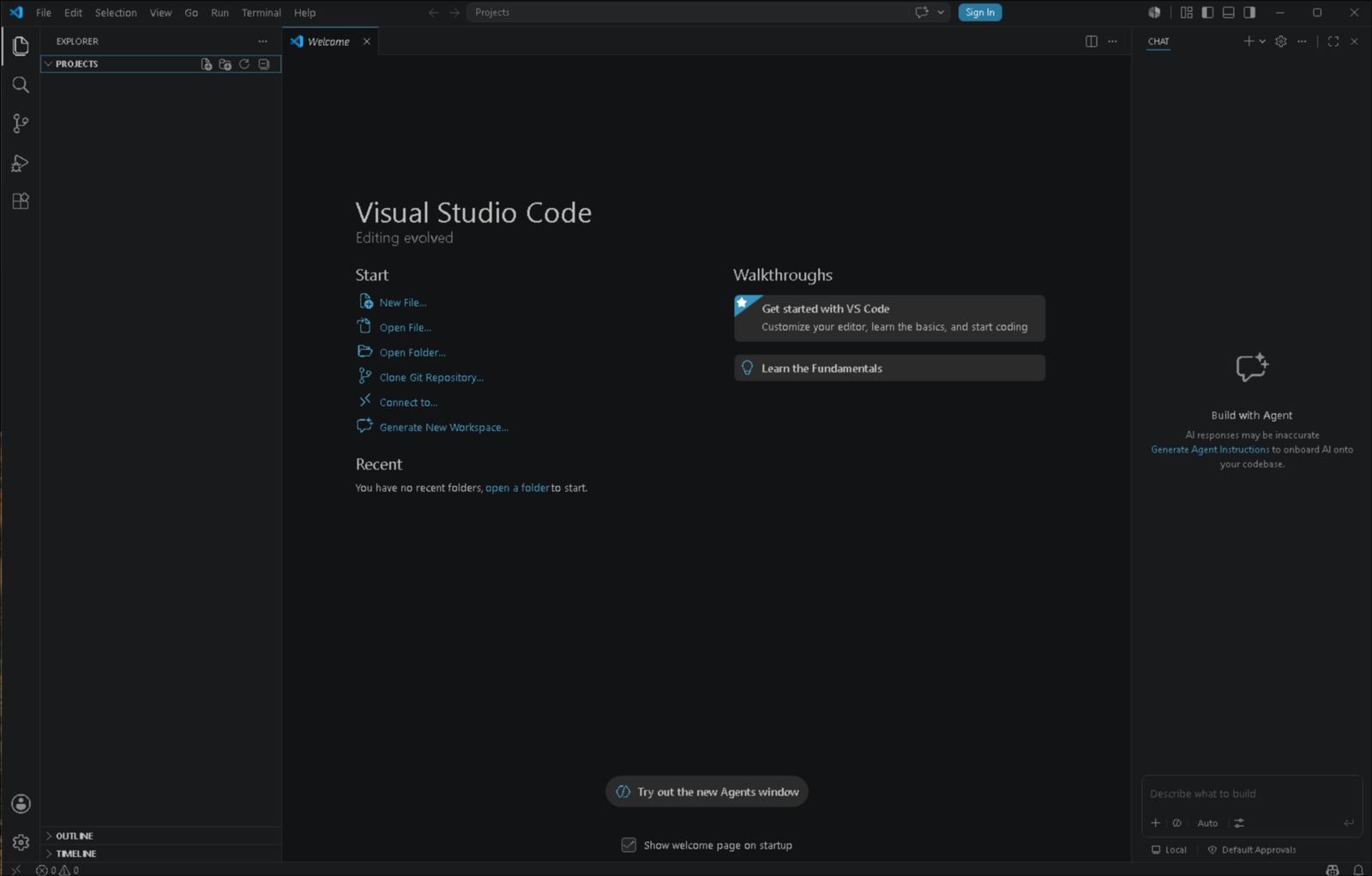The image size is (1372, 876).
Task: Click New File icon in Projects header
Action: click(206, 64)
